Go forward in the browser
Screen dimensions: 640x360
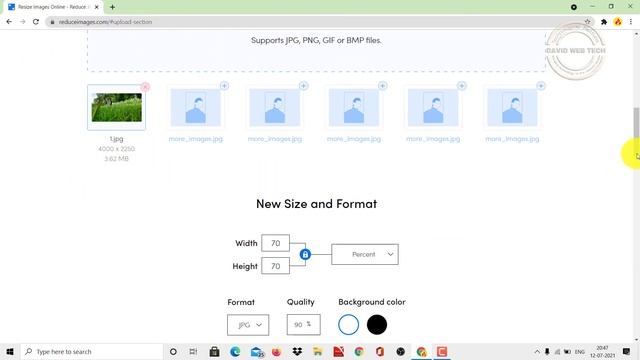click(22, 22)
